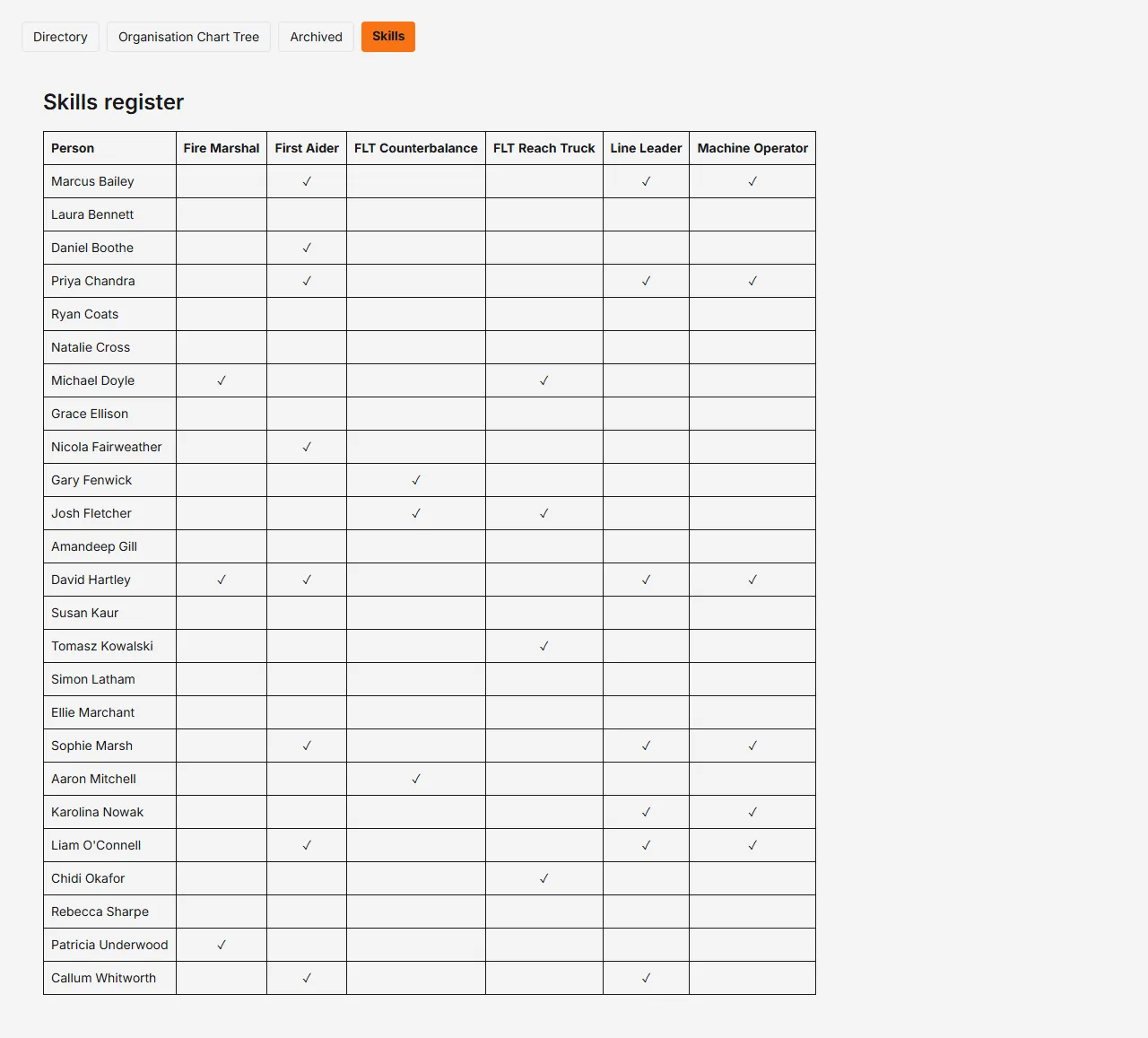
Task: Click Callum Whitworth's First Aider checkmark
Action: tap(307, 978)
